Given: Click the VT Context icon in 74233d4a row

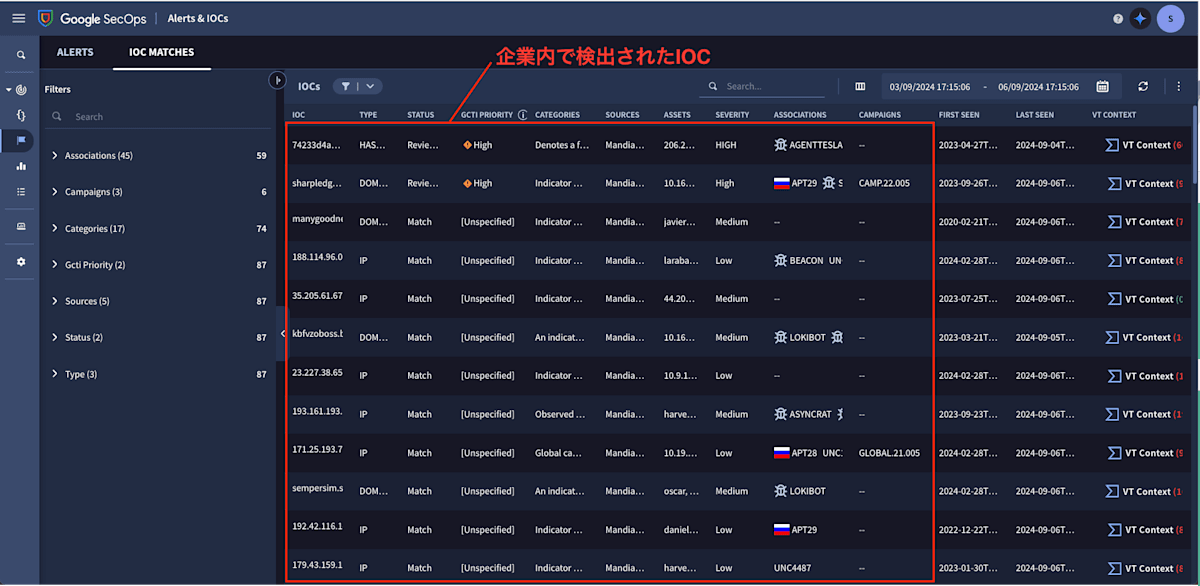Looking at the screenshot, I should tap(1112, 145).
